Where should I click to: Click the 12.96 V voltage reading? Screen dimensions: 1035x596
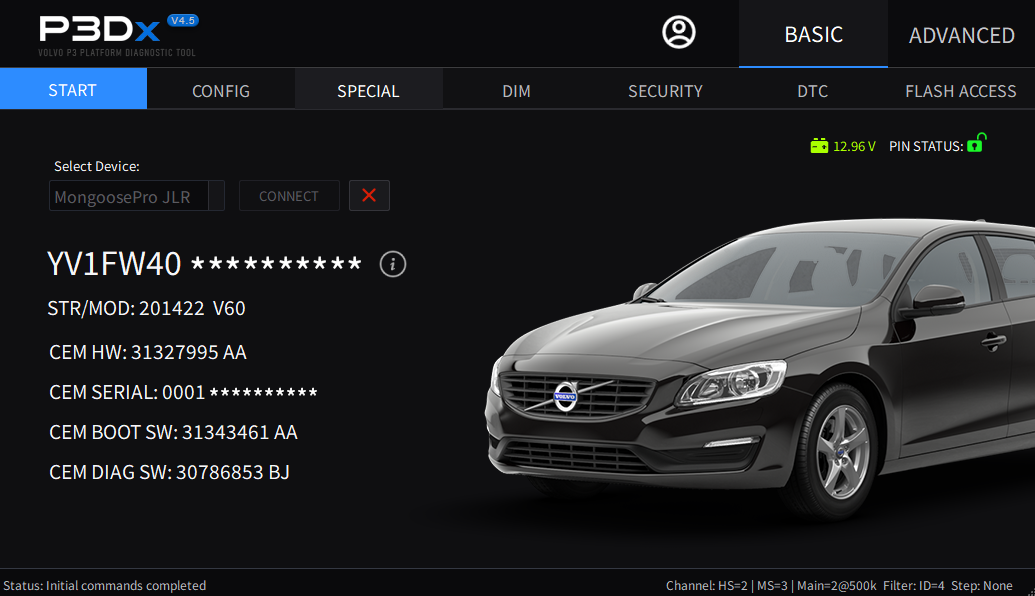[854, 147]
